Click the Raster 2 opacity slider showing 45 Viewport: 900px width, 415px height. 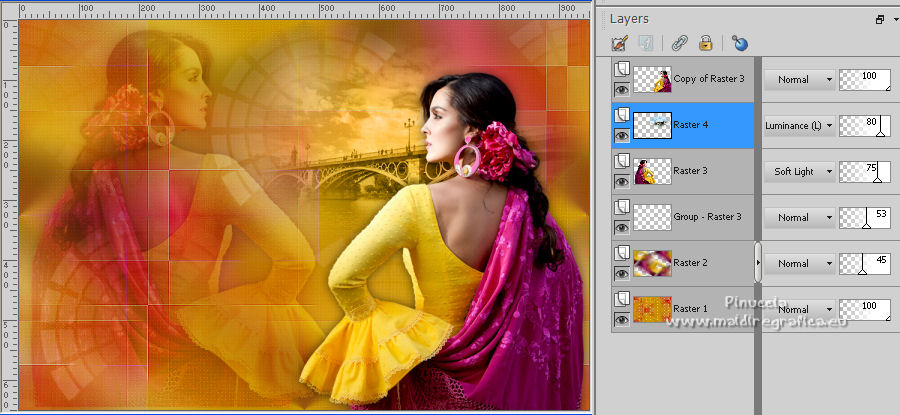click(865, 263)
